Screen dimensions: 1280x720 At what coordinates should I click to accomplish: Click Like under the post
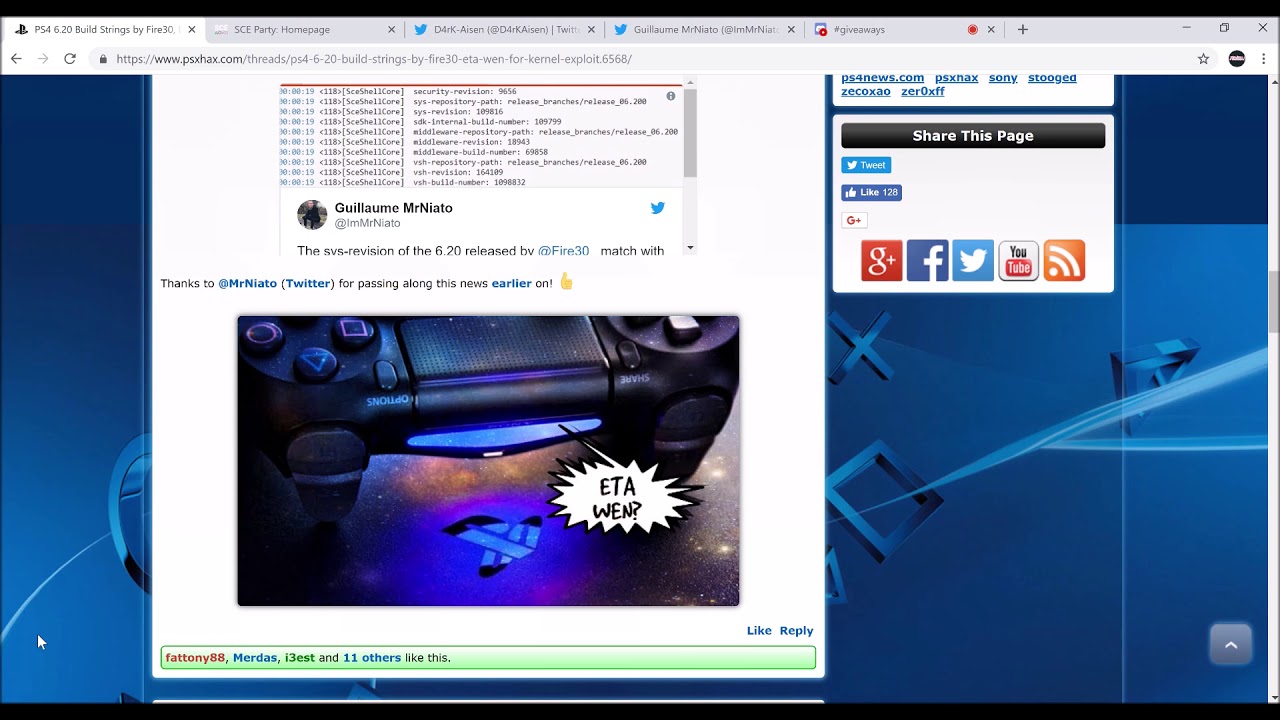[759, 630]
